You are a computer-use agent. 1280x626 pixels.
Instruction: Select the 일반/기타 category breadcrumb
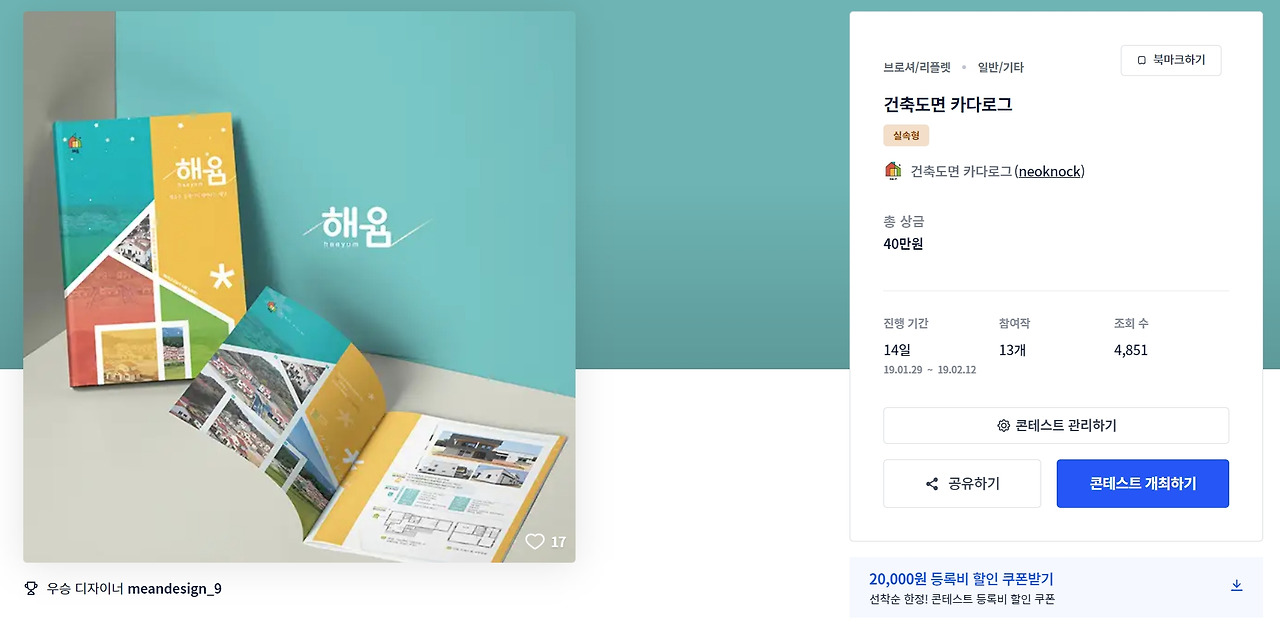pos(1001,67)
